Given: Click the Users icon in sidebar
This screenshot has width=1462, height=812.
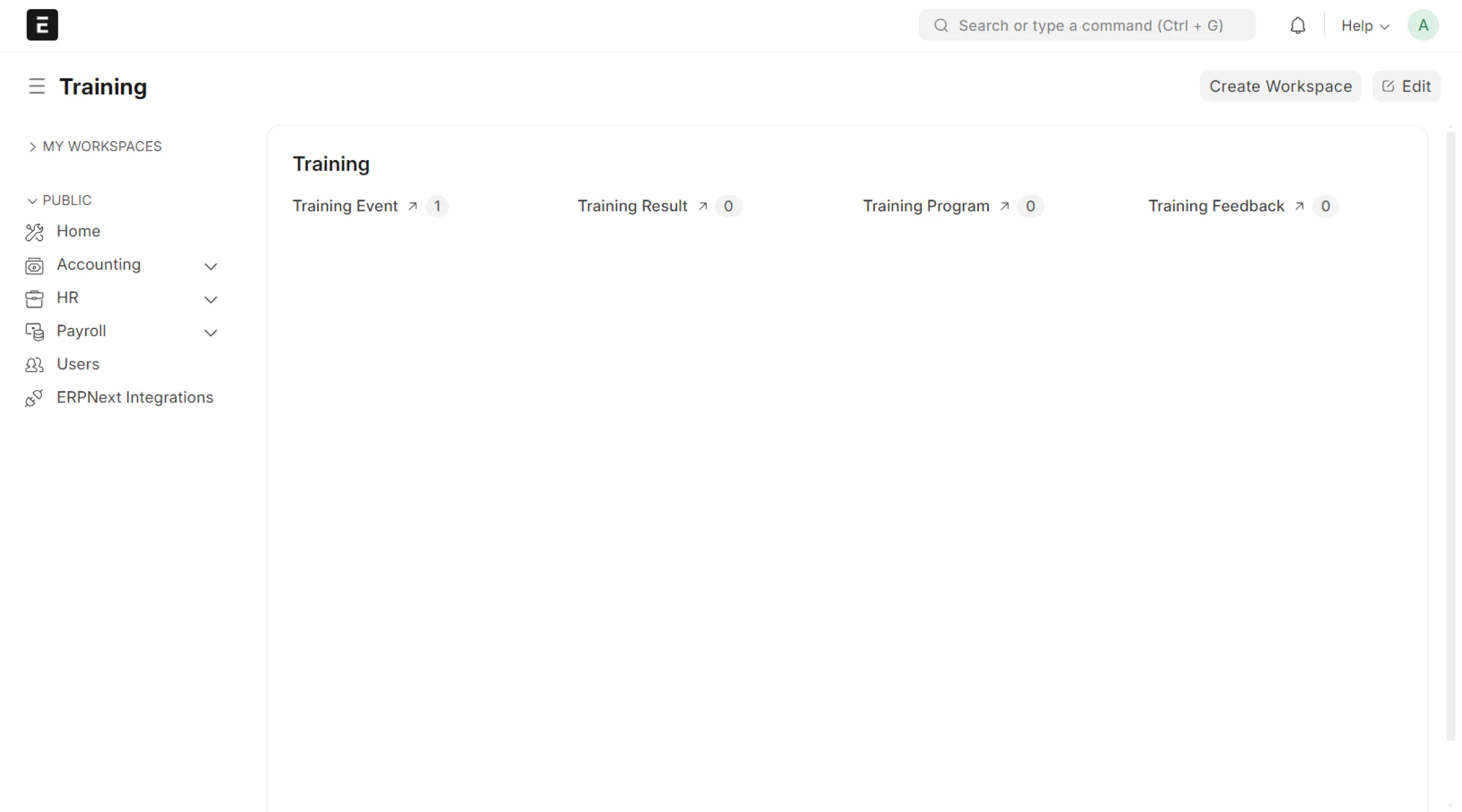Looking at the screenshot, I should coord(34,364).
